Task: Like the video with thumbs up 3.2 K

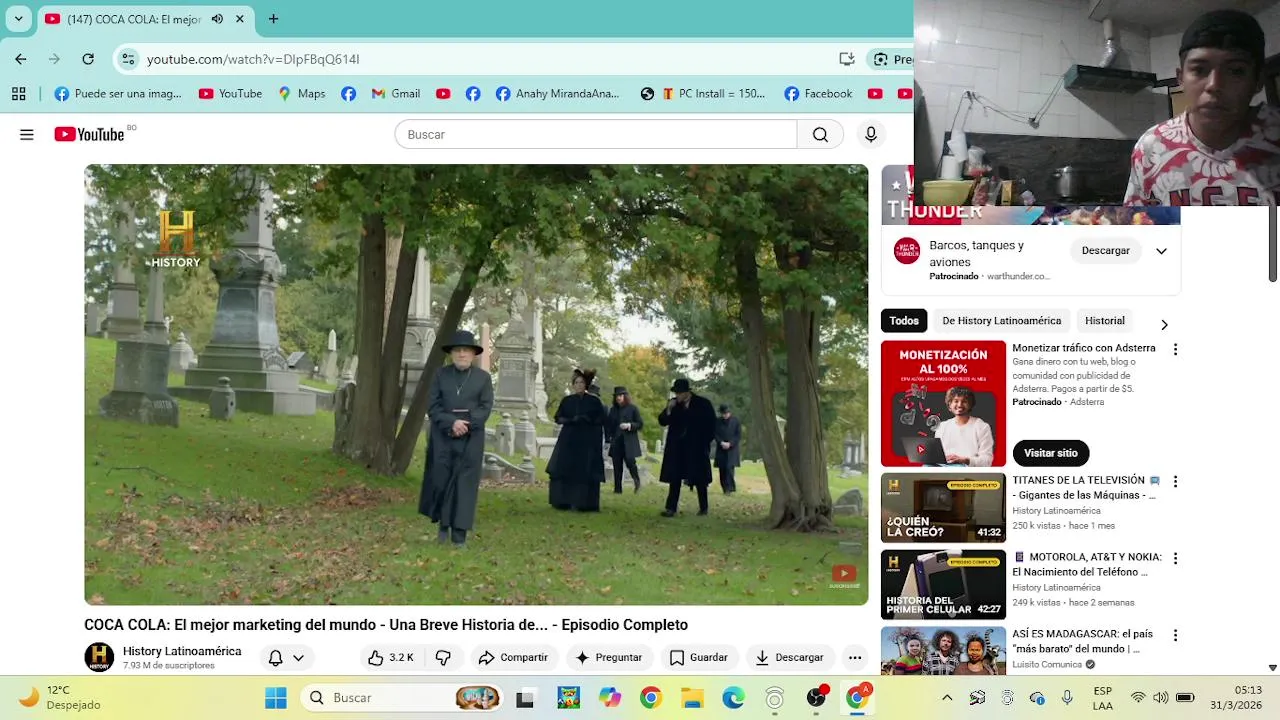Action: (391, 657)
